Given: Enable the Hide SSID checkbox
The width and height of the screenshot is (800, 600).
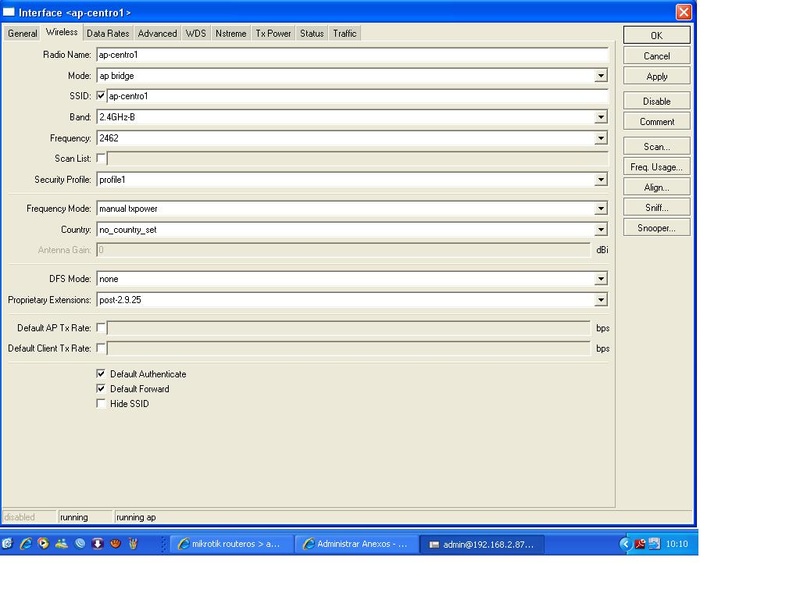Looking at the screenshot, I should pyautogui.click(x=101, y=403).
